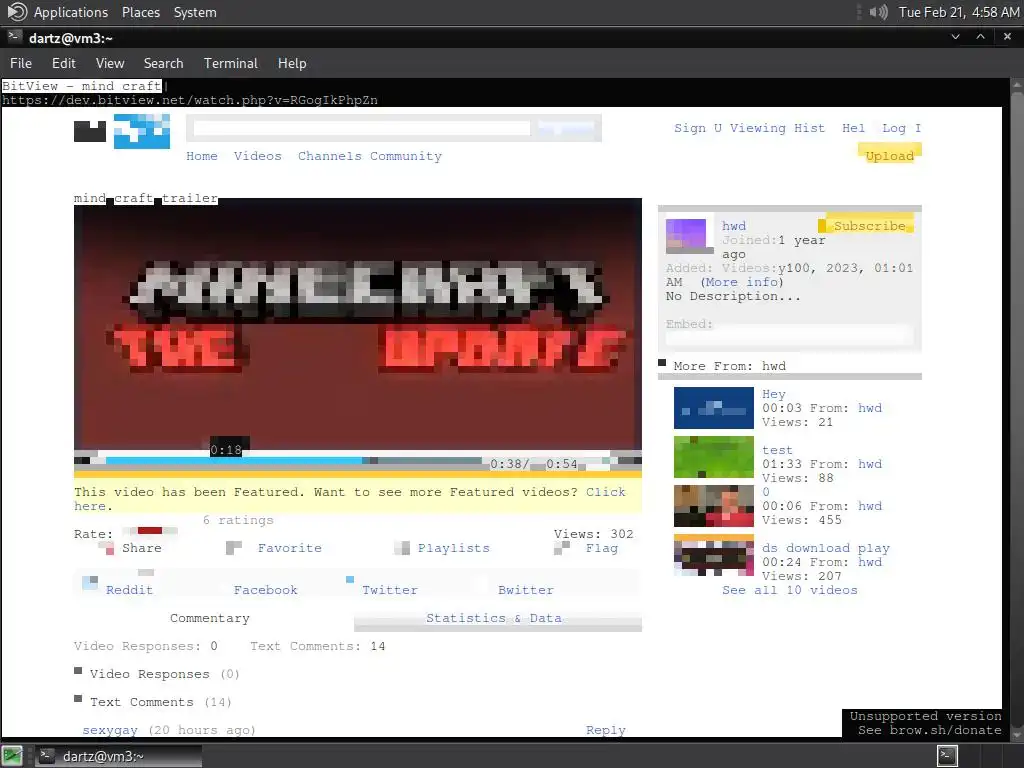
Task: Open the terminal Edit menu
Action: tap(64, 63)
